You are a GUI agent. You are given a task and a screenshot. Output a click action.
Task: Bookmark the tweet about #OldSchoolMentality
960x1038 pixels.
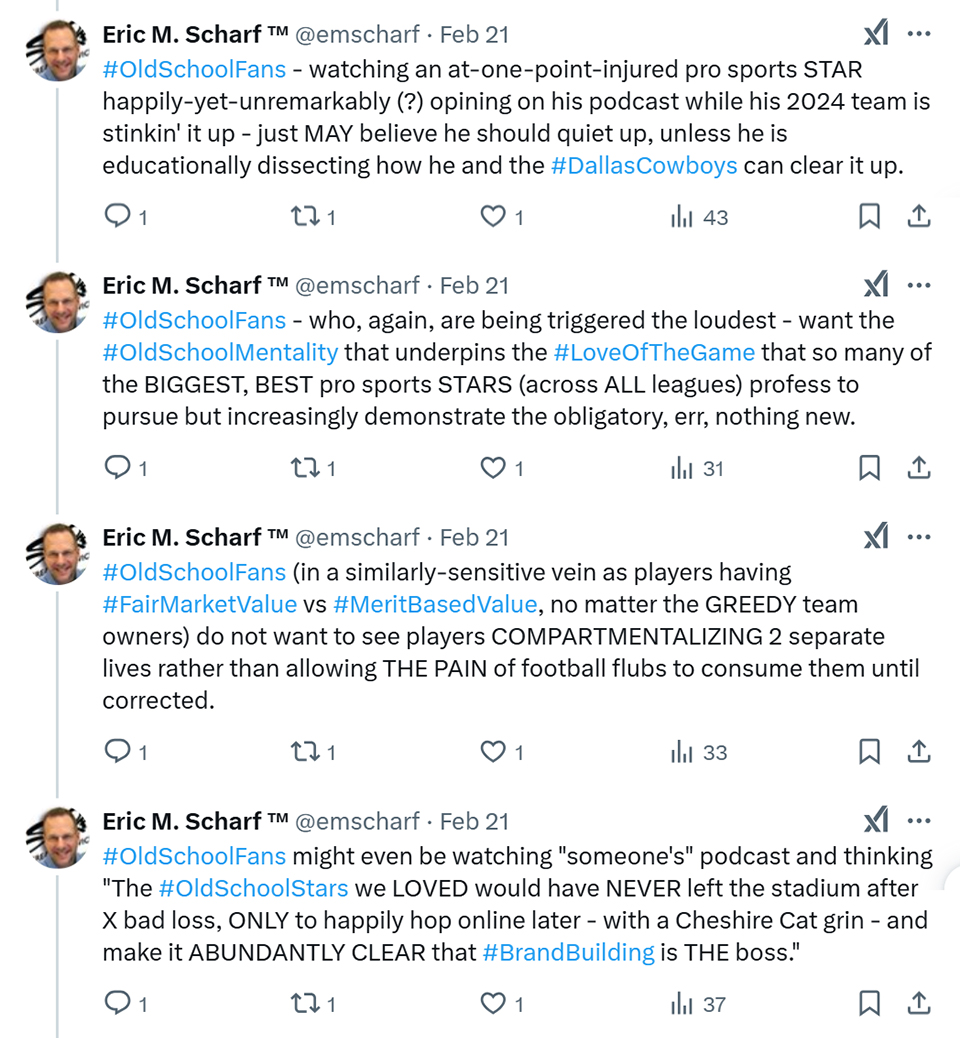point(869,467)
